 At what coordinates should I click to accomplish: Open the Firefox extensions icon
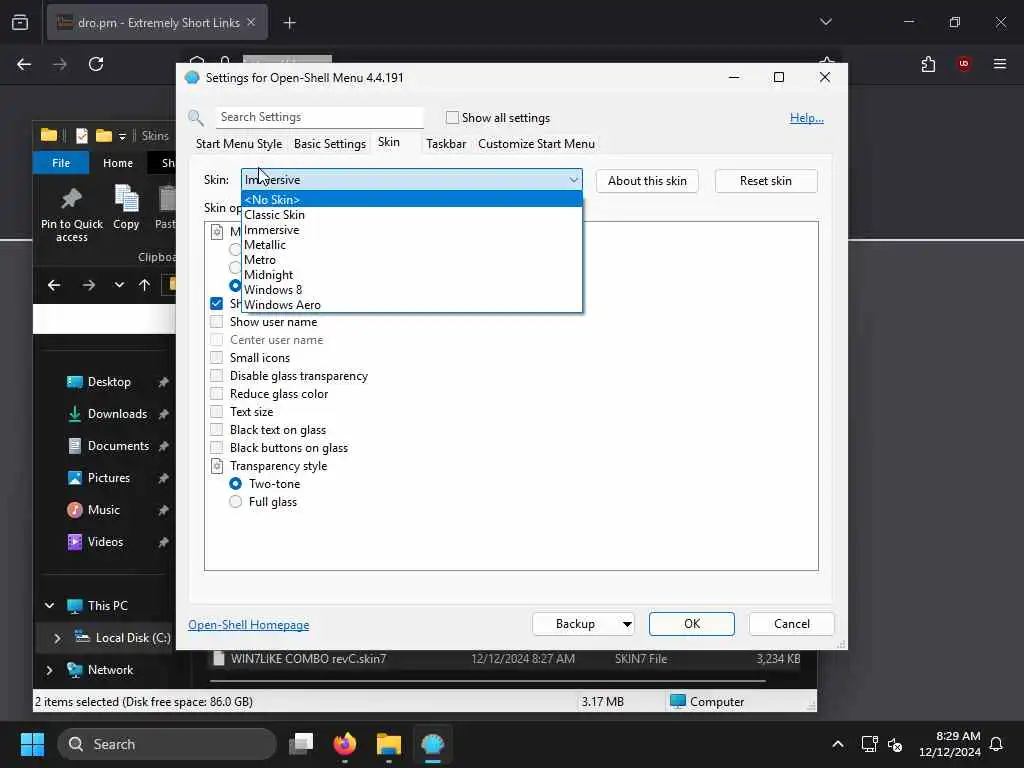click(x=928, y=64)
